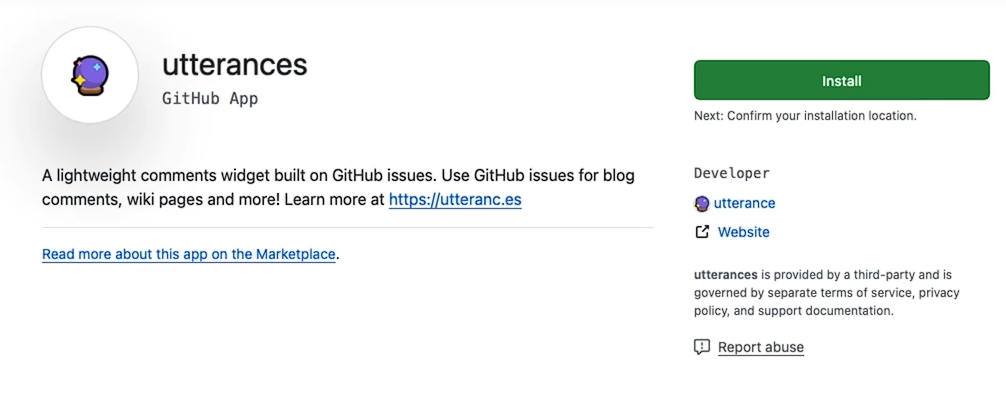Viewport: 1006px width, 393px height.
Task: Click the external link icon beside Website
Action: click(x=702, y=232)
